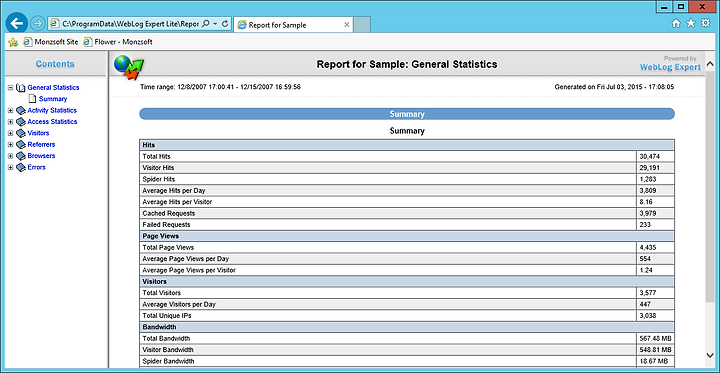
Task: Select the Spider Hits value 1,283
Action: coord(648,179)
